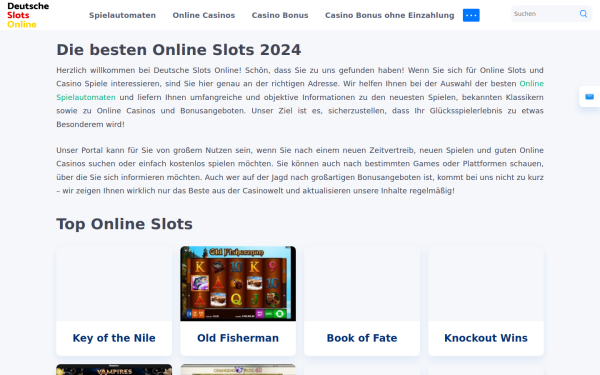Screen dimensions: 600x375
Task: Open the Knockout Wins title link
Action: click(x=486, y=338)
